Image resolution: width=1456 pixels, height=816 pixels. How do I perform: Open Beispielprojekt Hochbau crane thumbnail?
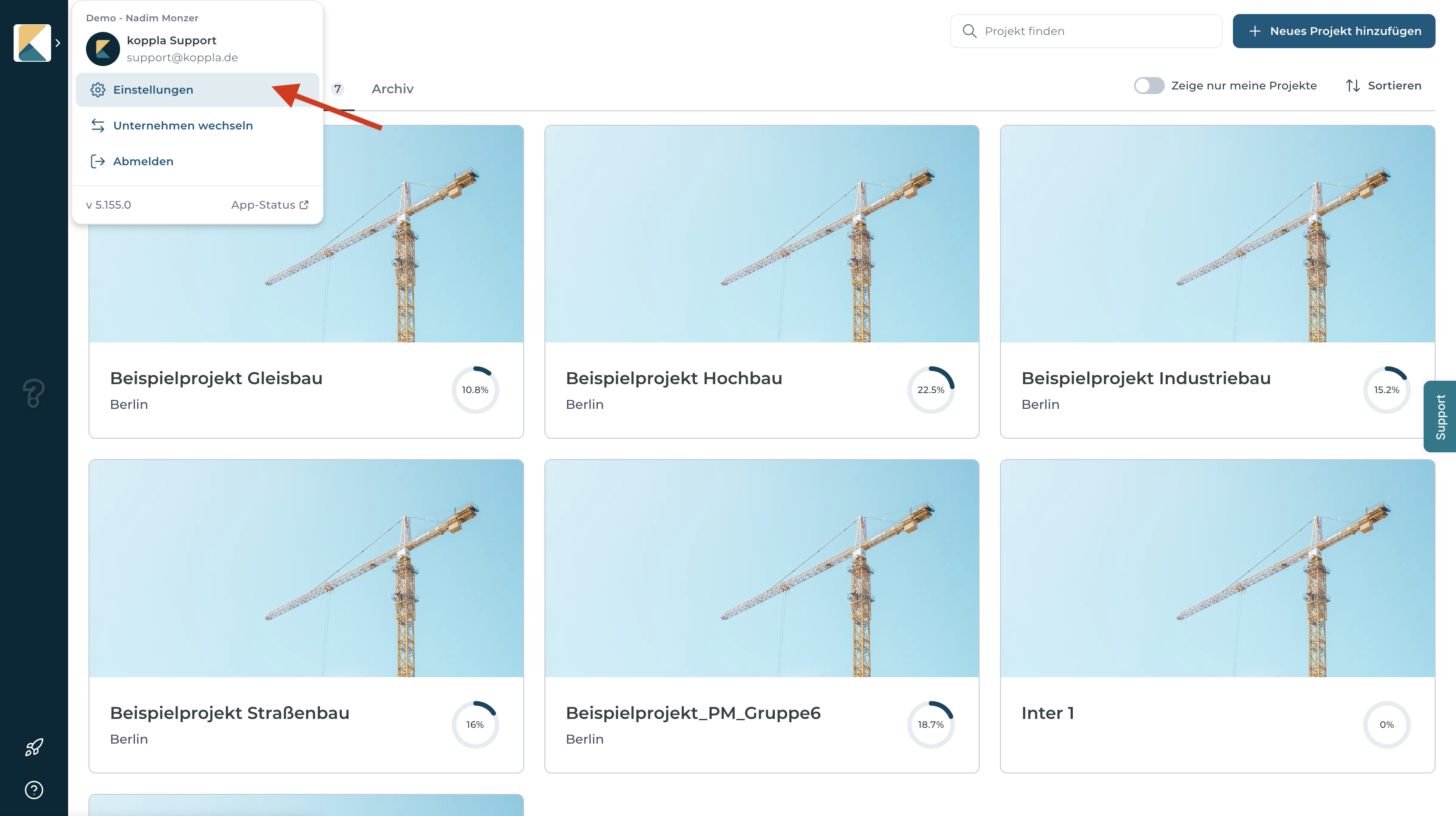pos(762,233)
